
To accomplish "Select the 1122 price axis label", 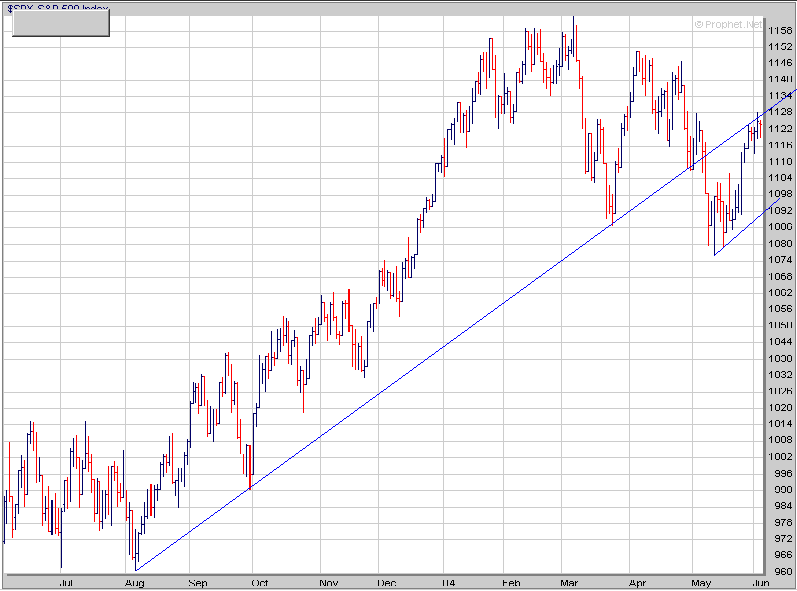I will (780, 129).
